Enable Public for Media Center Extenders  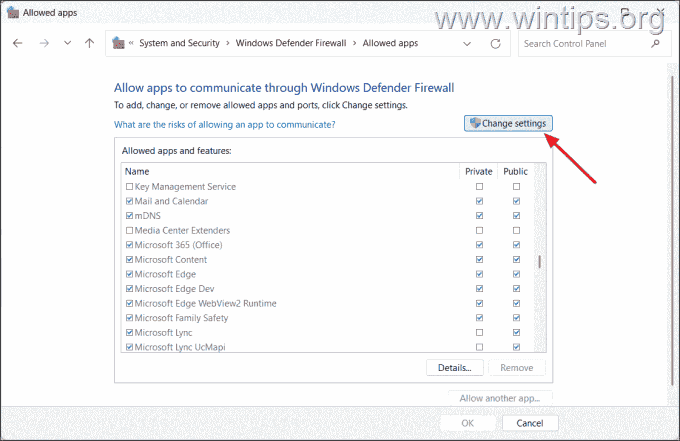click(x=516, y=230)
